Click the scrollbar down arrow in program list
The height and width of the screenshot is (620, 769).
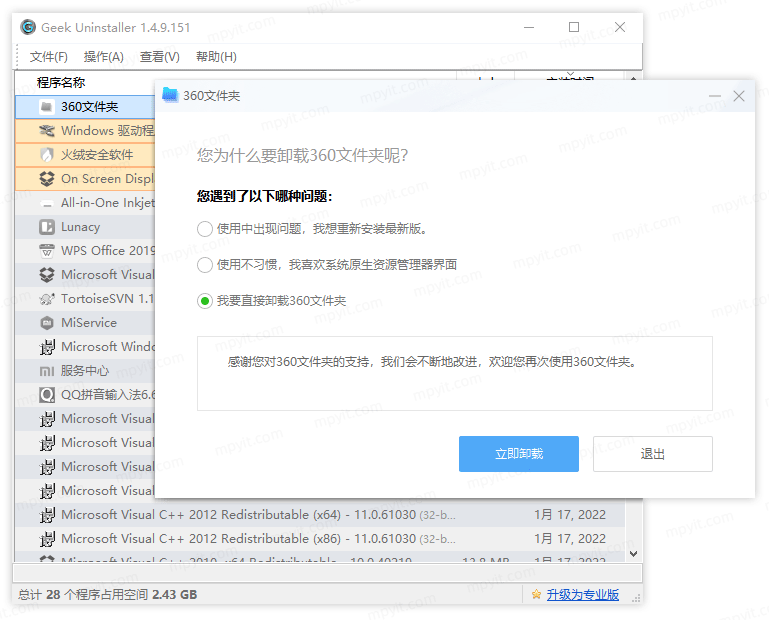633,554
